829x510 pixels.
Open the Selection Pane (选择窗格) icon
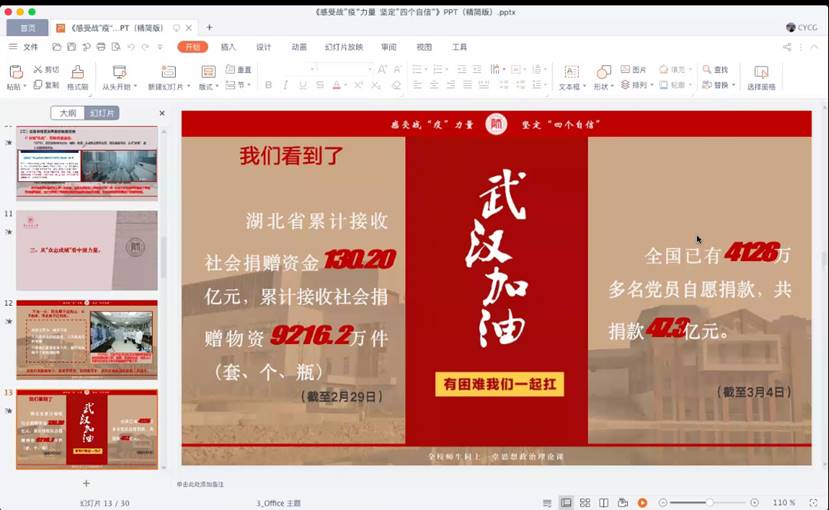[761, 72]
